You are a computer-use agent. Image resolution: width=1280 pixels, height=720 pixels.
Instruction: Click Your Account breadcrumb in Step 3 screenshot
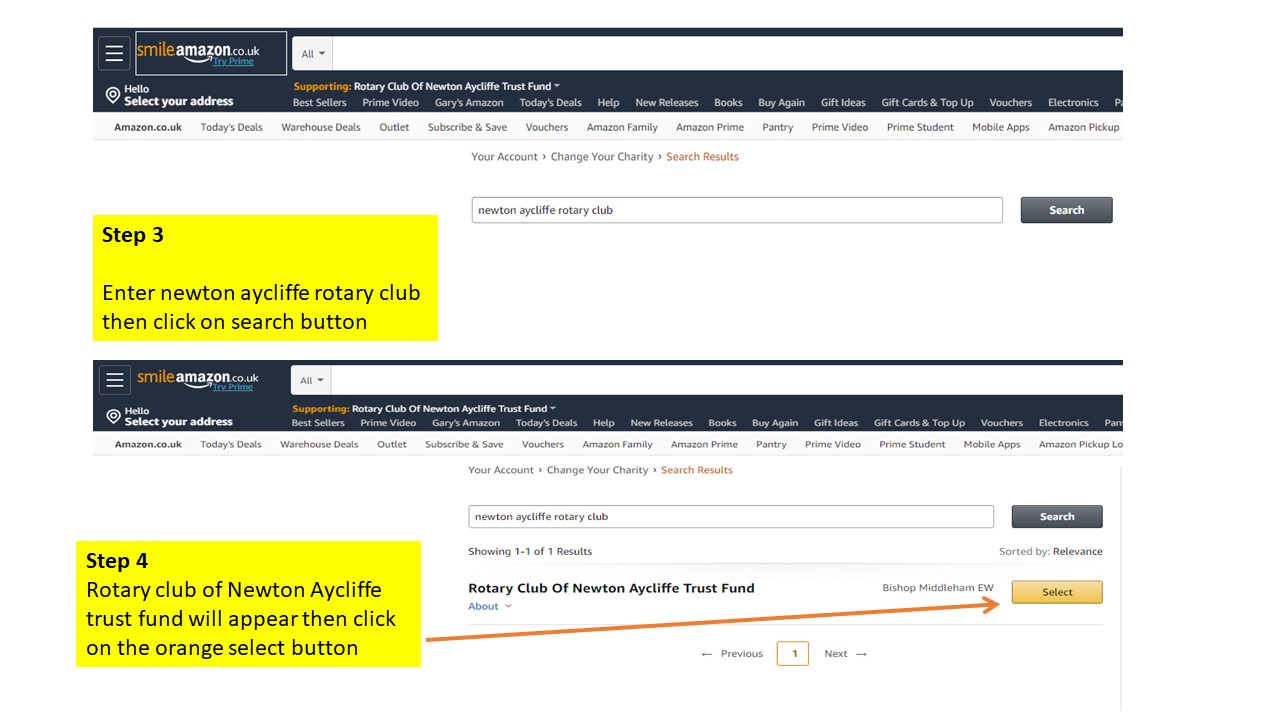(x=504, y=156)
